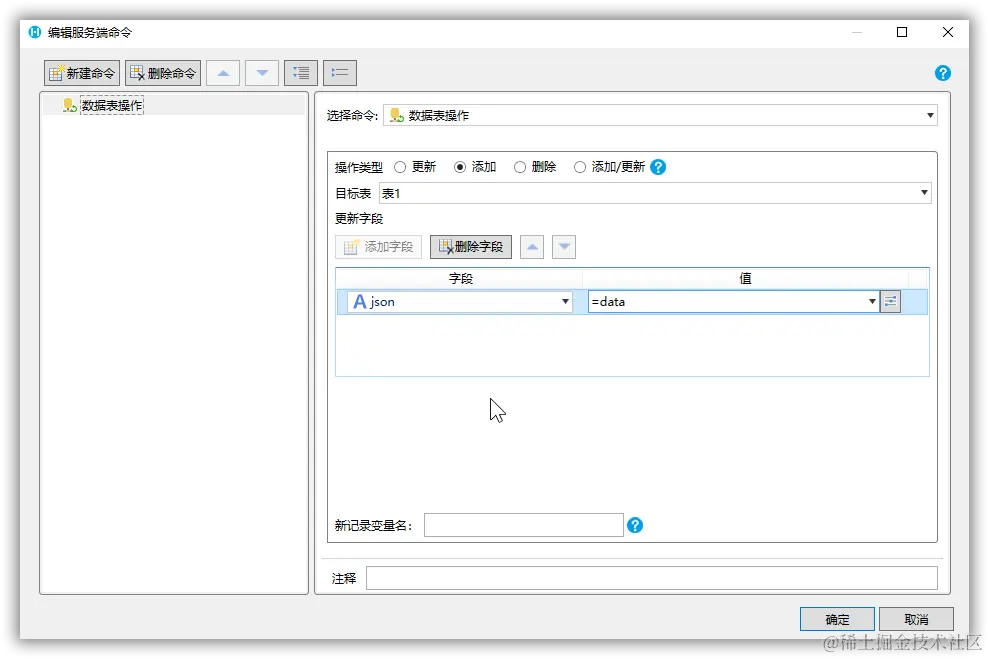Screen dimensions: 989x659
Task: Click the 值 column header
Action: click(x=745, y=278)
